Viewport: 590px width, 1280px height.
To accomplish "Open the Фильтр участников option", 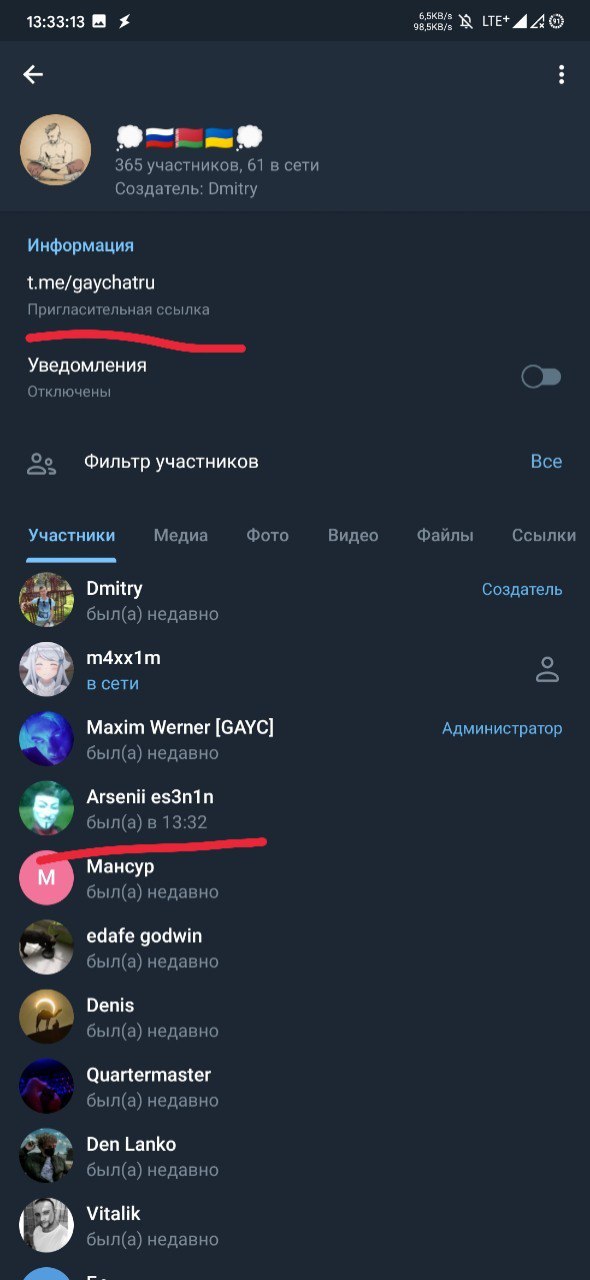I will pos(171,461).
